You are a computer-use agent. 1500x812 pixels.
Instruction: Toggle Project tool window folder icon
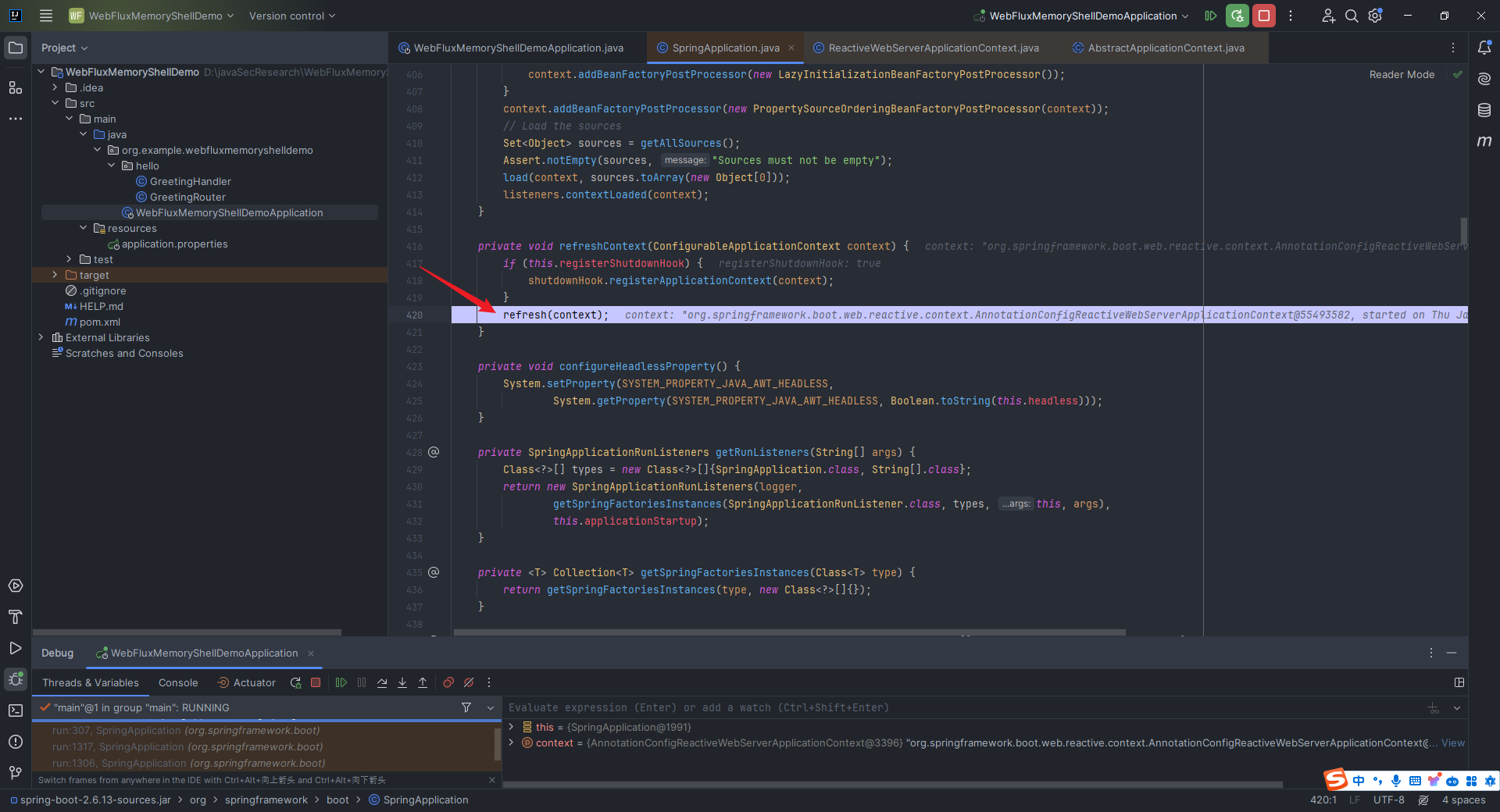point(16,48)
